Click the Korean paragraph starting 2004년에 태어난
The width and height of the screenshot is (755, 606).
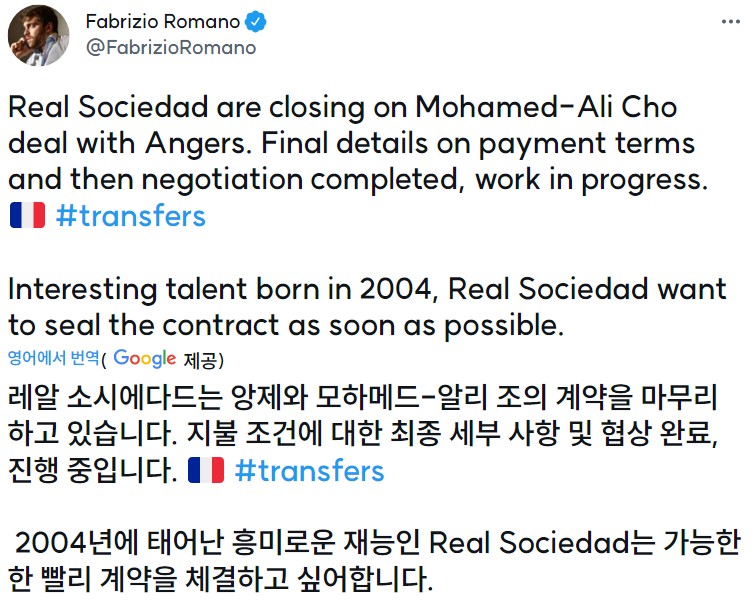[x=374, y=560]
